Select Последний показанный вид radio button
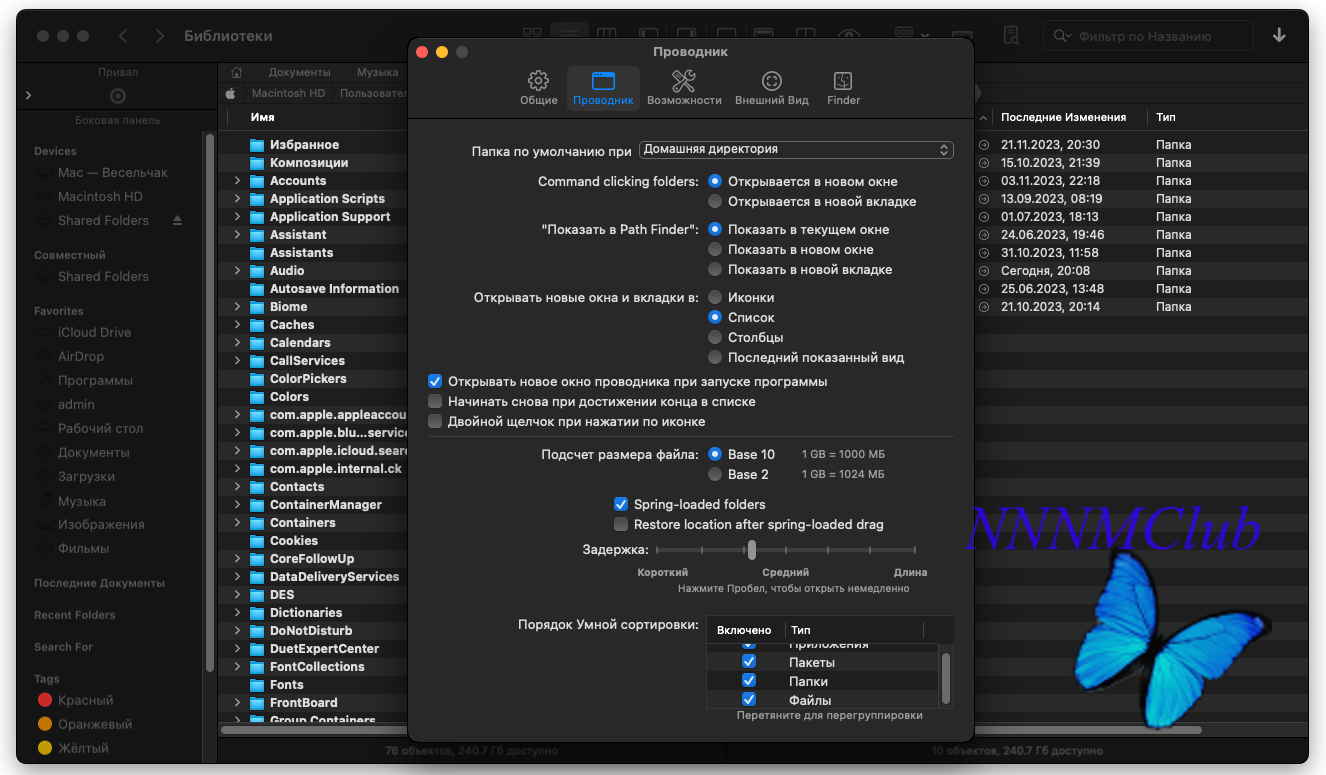This screenshot has height=775, width=1326. [x=715, y=357]
